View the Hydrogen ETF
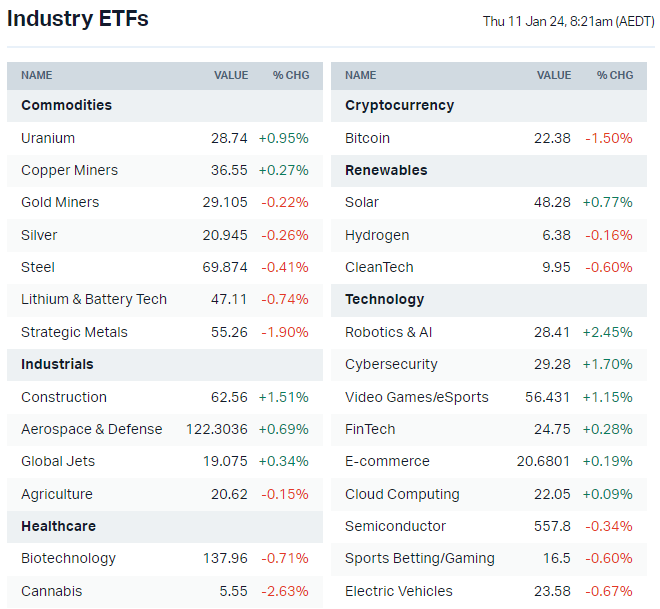Screen dimensions: 660x609 [x=377, y=235]
